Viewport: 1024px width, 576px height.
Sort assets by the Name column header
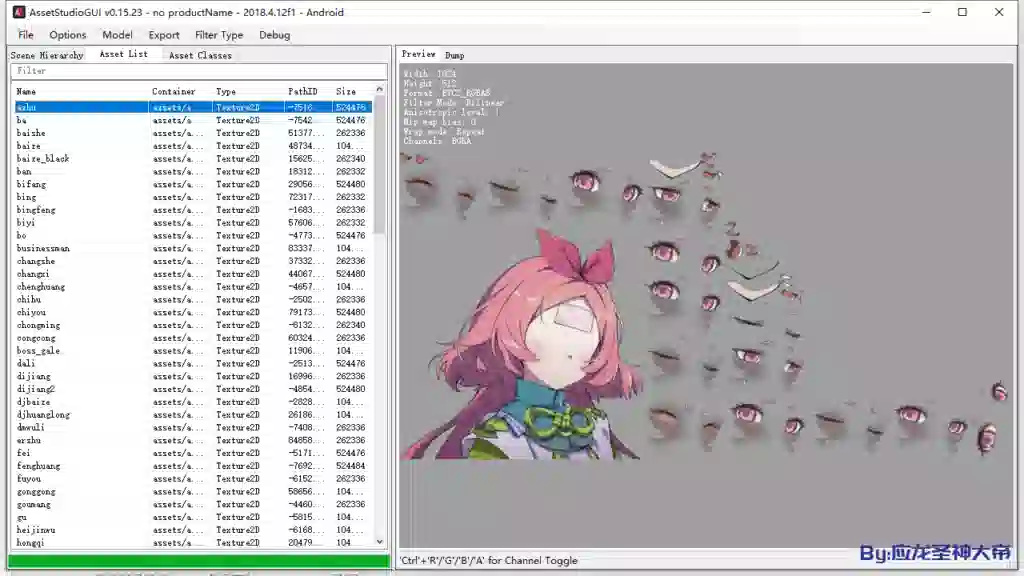tap(82, 91)
